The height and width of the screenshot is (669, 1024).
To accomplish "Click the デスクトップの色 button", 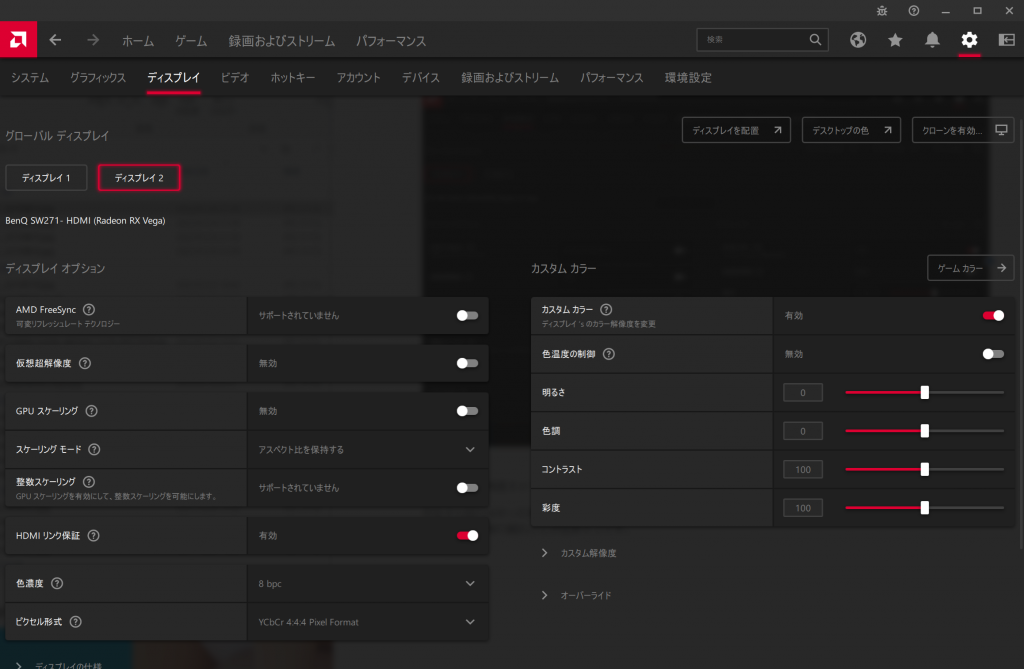I will coord(851,131).
